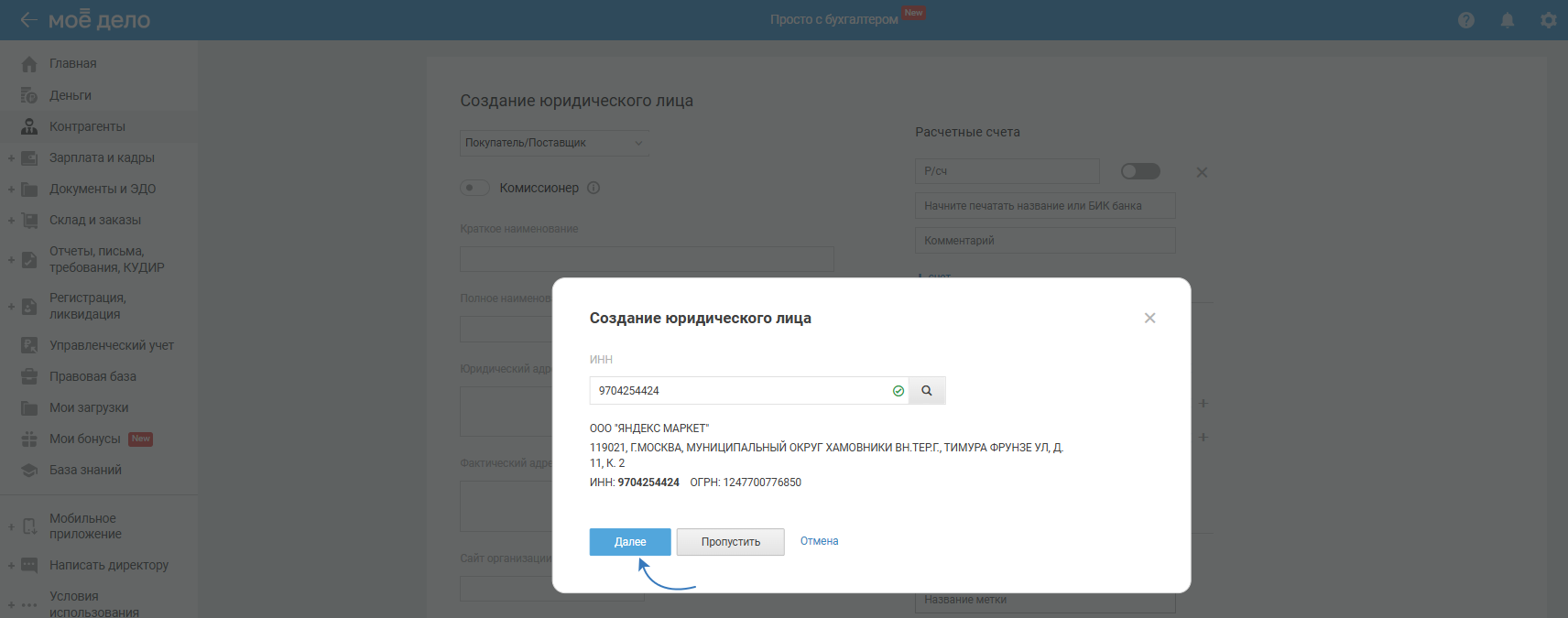The height and width of the screenshot is (618, 1568).
Task: Toggle the Комиссионер switch
Action: pyautogui.click(x=474, y=188)
